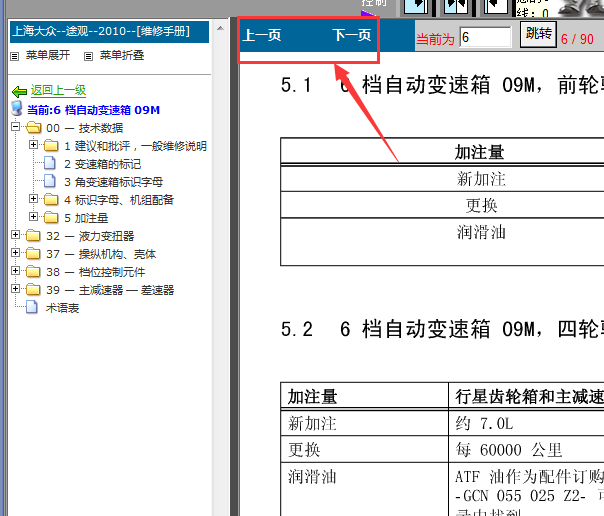Click computer icon beside 当前:6 档自动变速箱
Image resolution: width=604 pixels, height=516 pixels.
(17, 109)
